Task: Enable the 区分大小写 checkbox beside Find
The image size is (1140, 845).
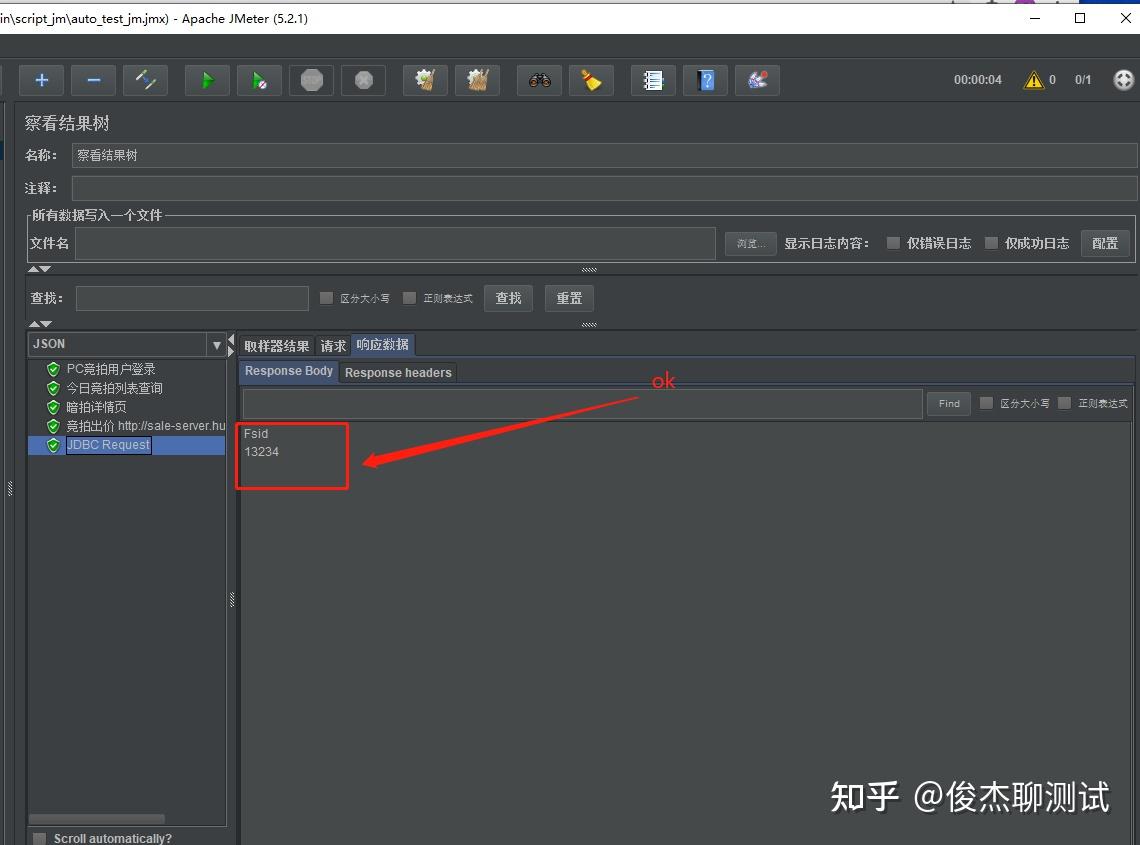Action: tap(985, 403)
